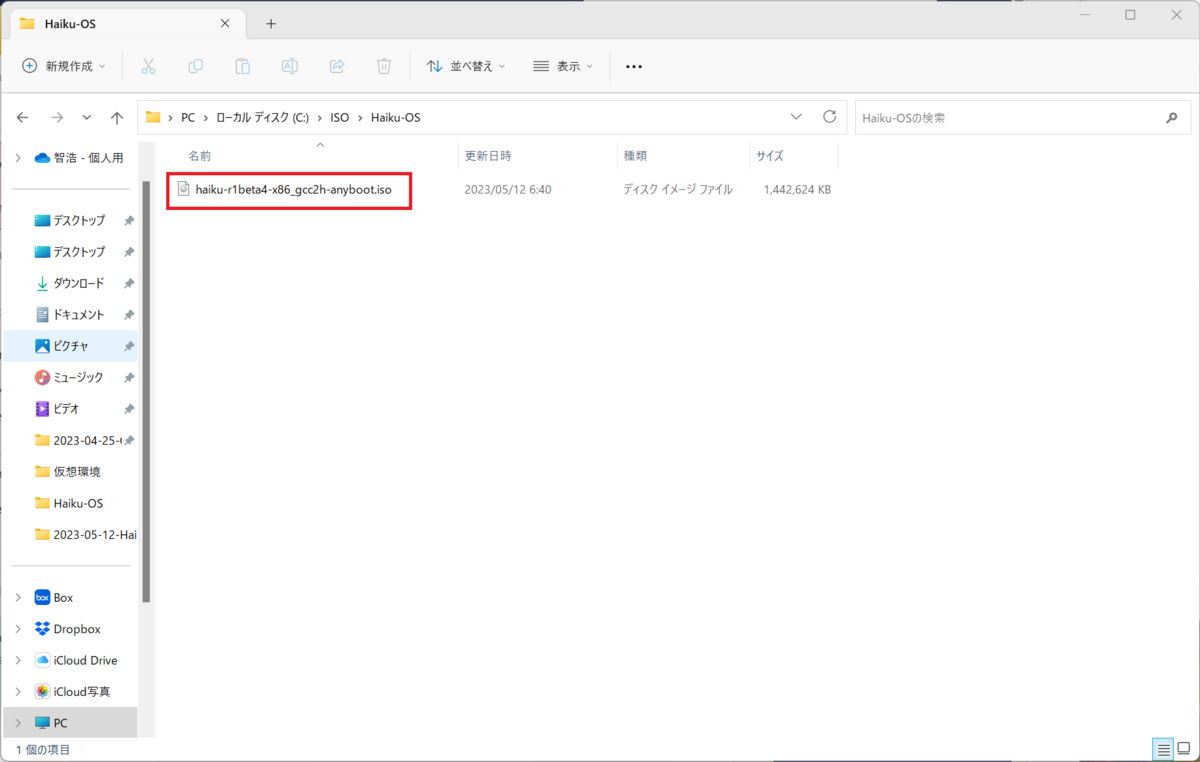Image resolution: width=1200 pixels, height=762 pixels.
Task: Go back with the left arrow
Action: (23, 117)
